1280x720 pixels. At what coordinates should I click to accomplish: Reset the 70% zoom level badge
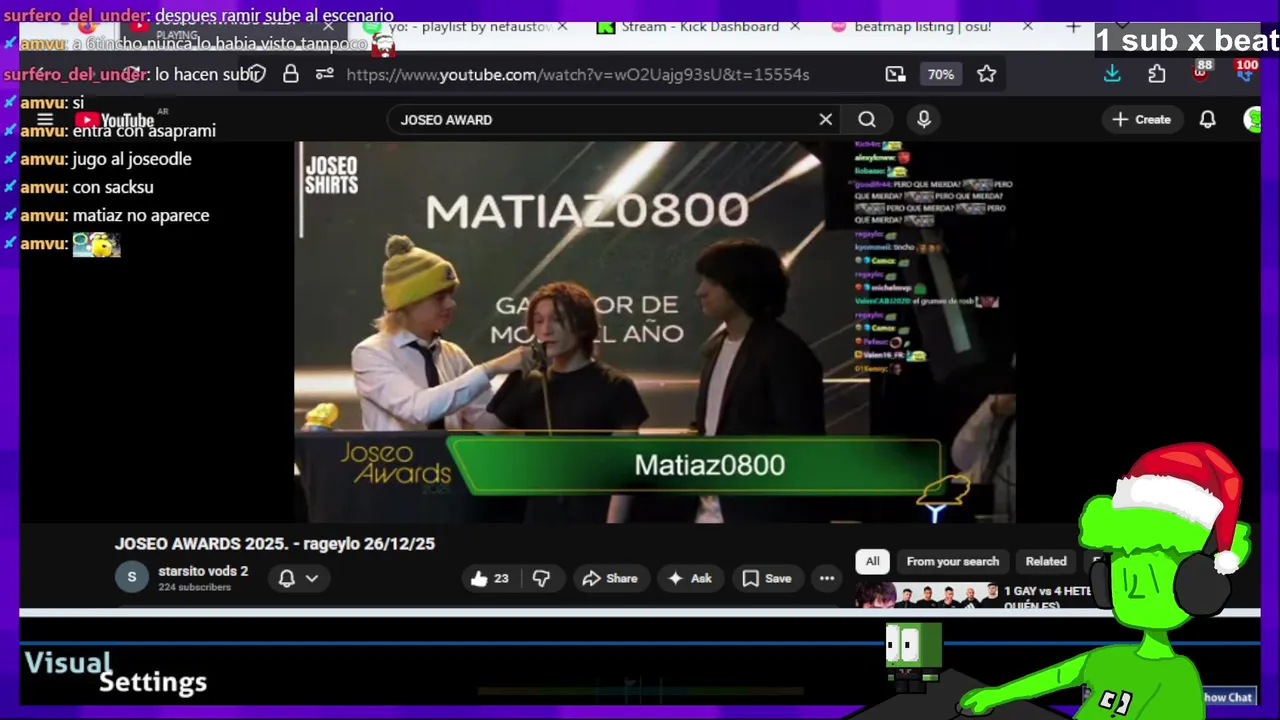(x=940, y=74)
